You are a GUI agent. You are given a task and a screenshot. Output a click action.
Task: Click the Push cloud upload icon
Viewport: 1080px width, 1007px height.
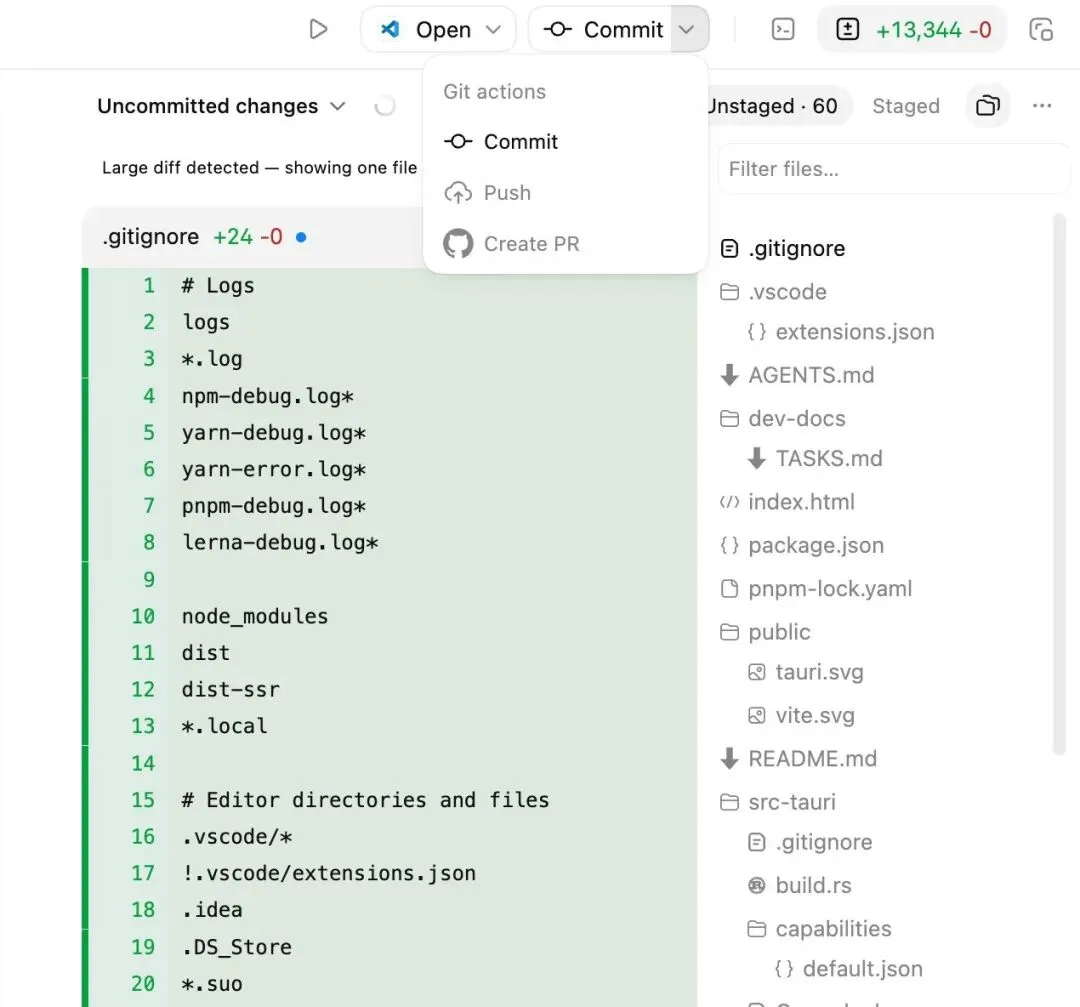point(458,193)
